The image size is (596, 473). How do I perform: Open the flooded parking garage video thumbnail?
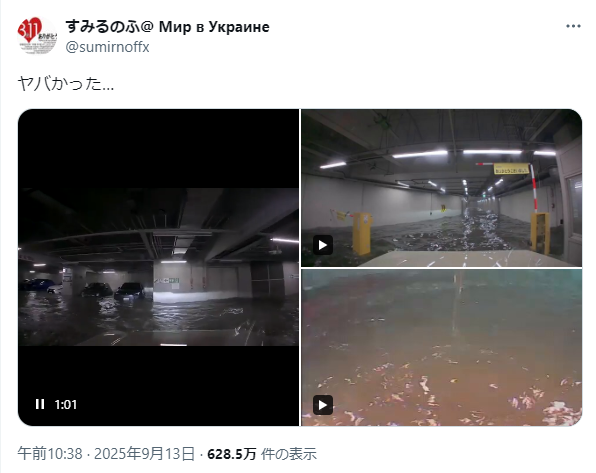[159, 267]
